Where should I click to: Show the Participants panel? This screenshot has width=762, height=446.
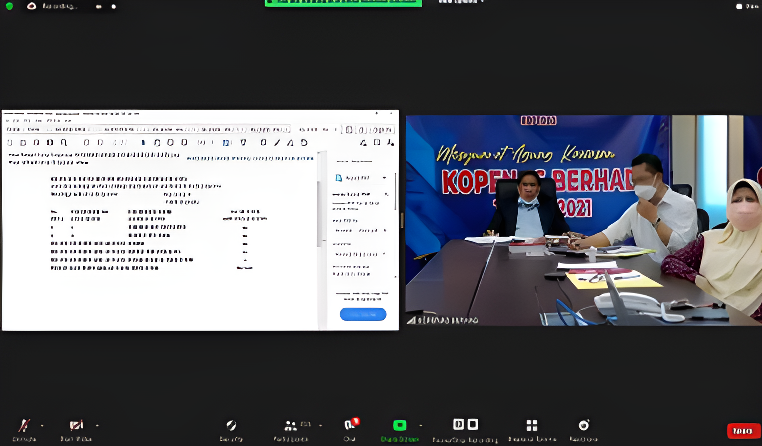(x=291, y=426)
